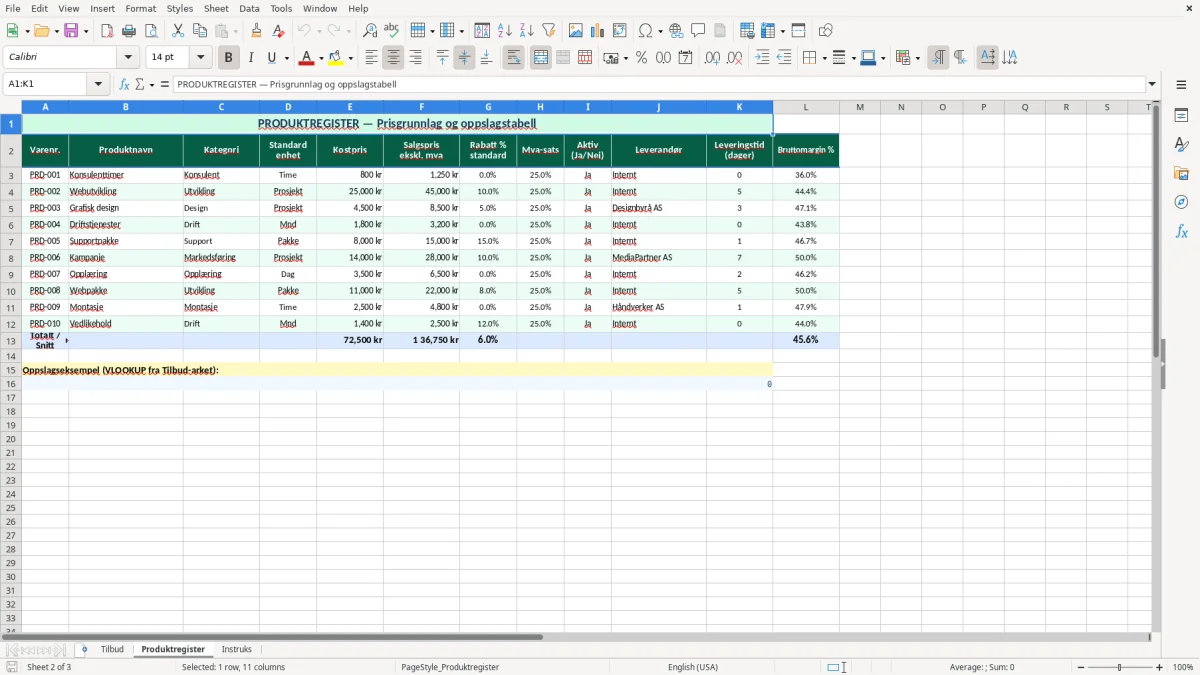The image size is (1200, 675).
Task: Open the File menu
Action: 13,8
